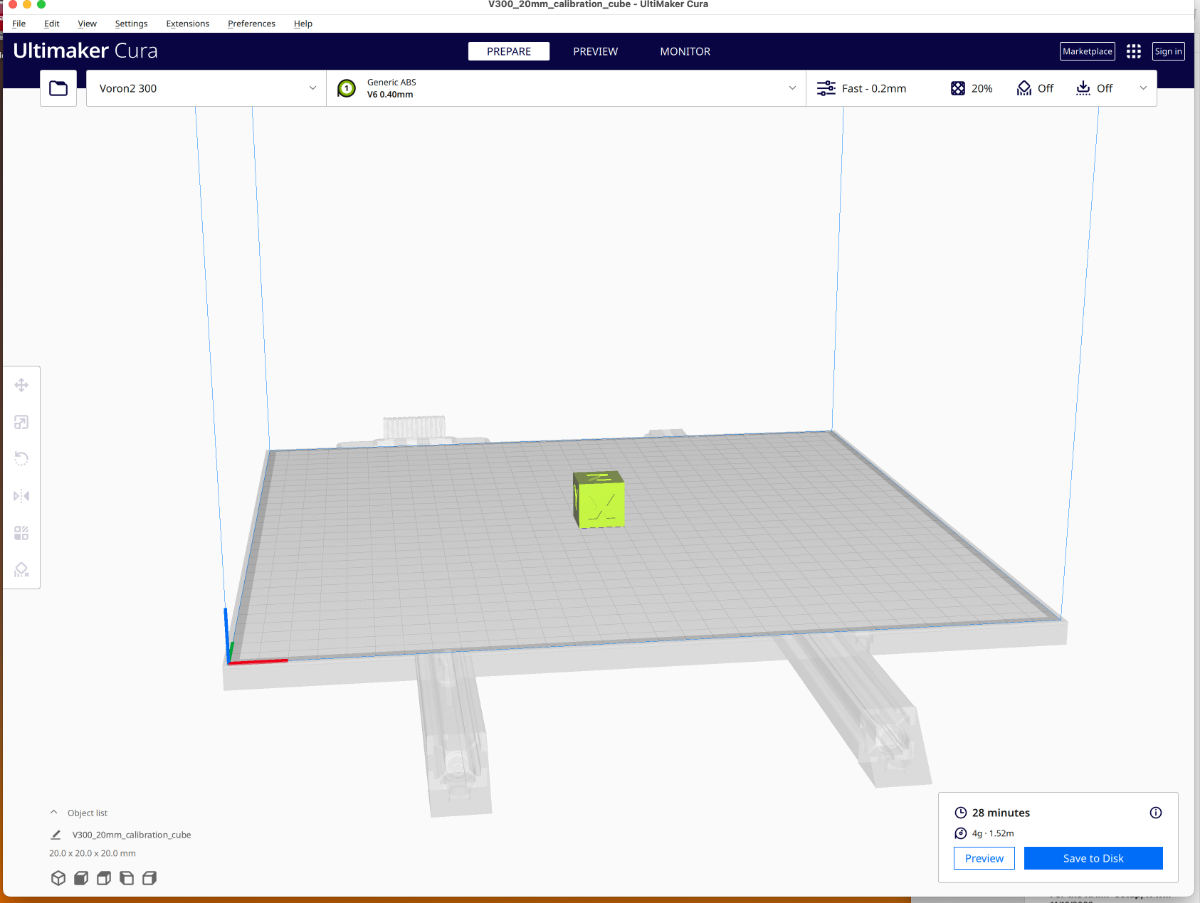Click the 20.0 x 20.0 x 20.0 mm dimensions
1200x903 pixels.
coord(92,853)
